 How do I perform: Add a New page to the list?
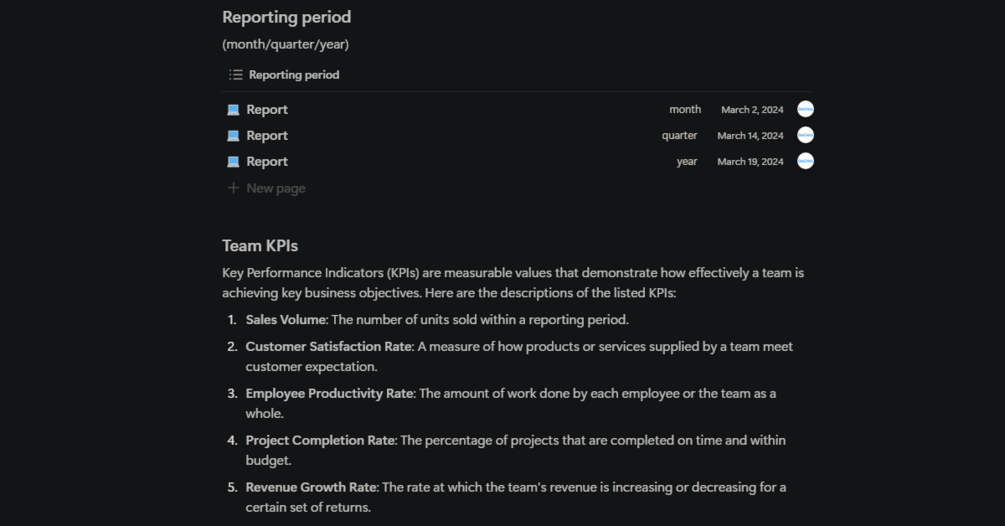(276, 188)
